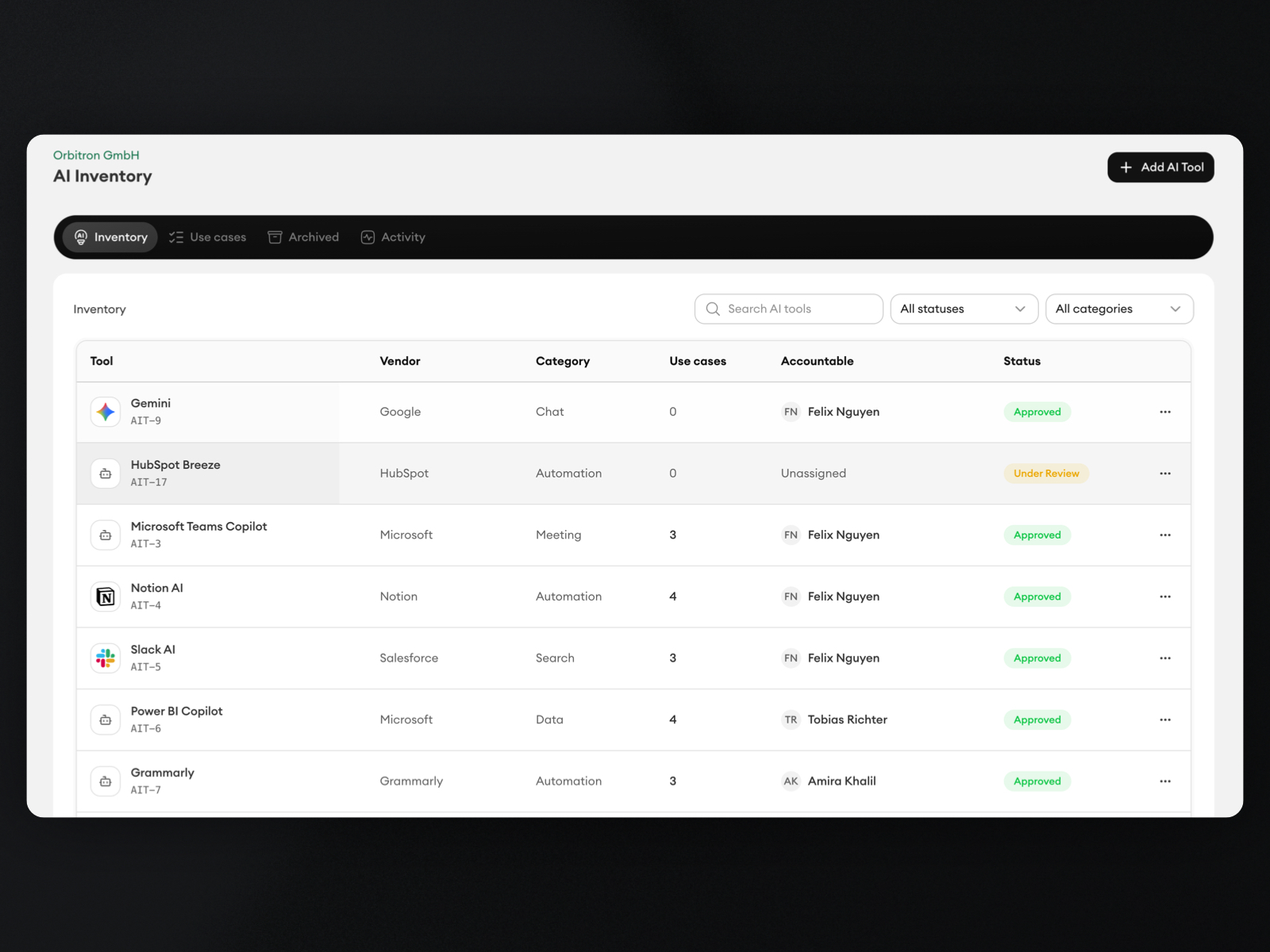Viewport: 1270px width, 952px height.
Task: Click the Under Review badge for HubSpot Breeze
Action: click(x=1046, y=474)
